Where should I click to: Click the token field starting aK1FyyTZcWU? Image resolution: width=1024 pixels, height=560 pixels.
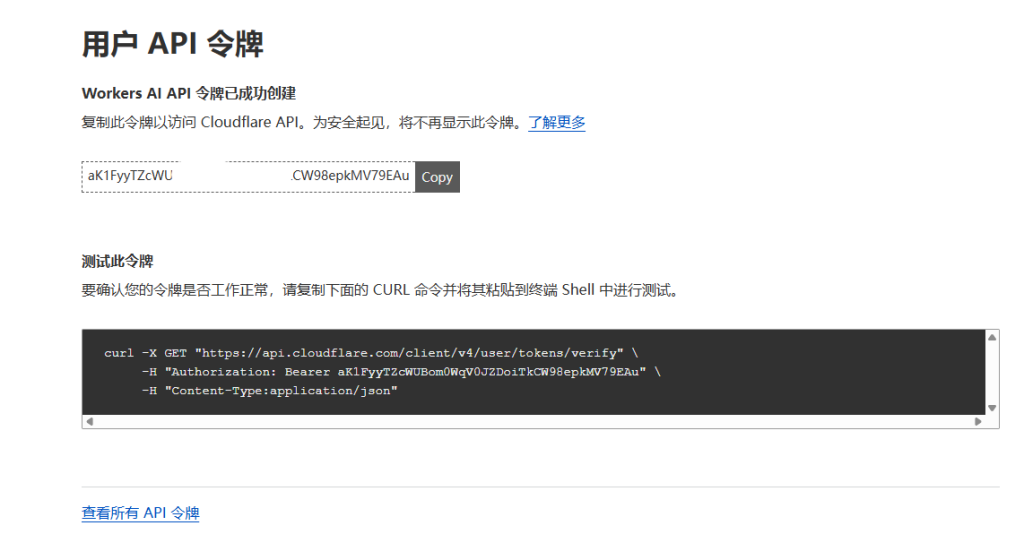[248, 177]
